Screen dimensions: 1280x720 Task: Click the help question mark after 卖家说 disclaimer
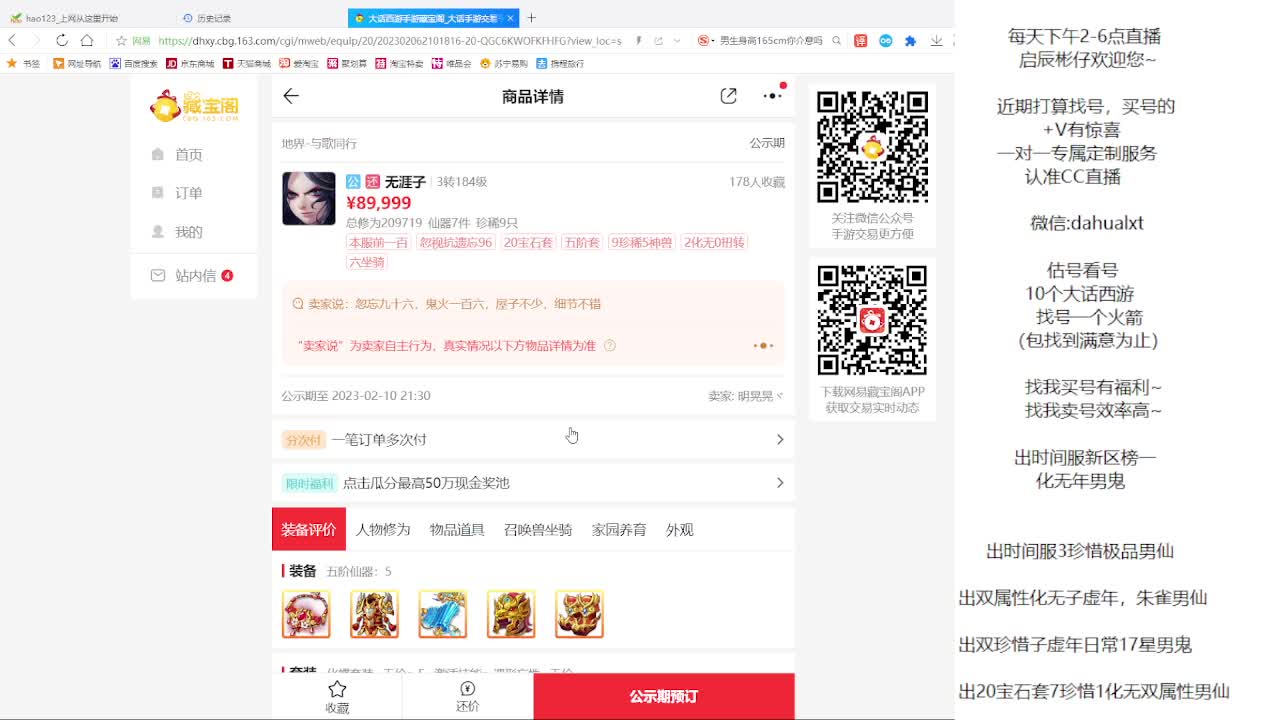tap(609, 346)
